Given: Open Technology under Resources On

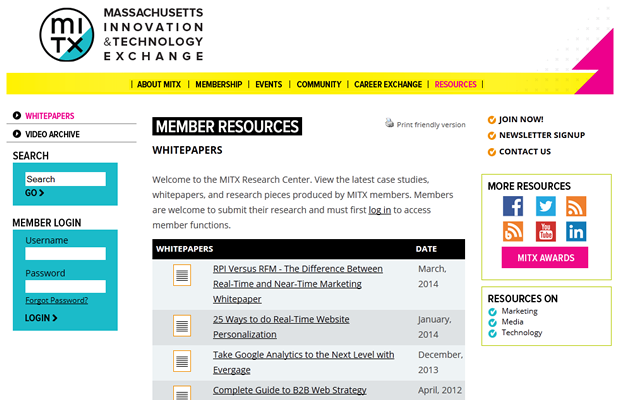Looking at the screenshot, I should pyautogui.click(x=522, y=333).
